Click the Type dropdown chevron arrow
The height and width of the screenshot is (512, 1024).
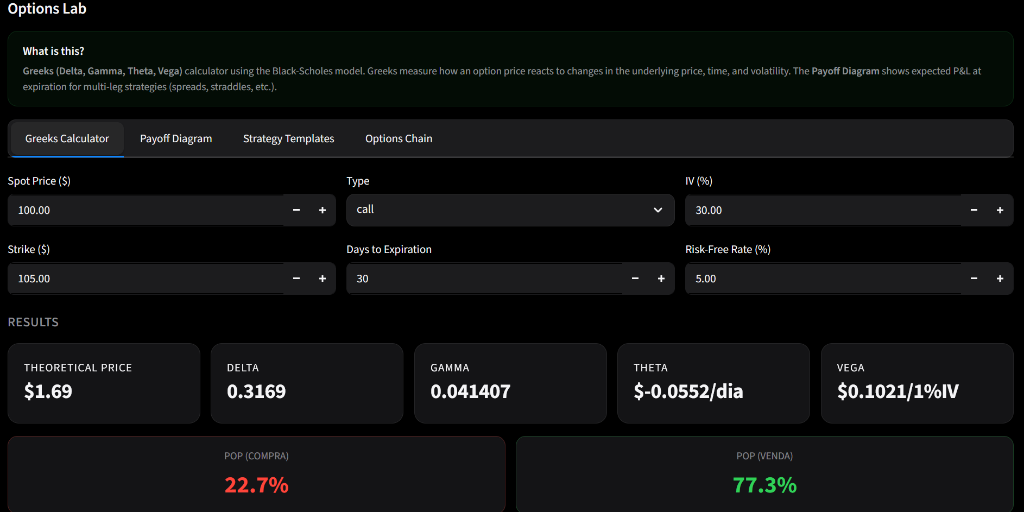point(657,210)
